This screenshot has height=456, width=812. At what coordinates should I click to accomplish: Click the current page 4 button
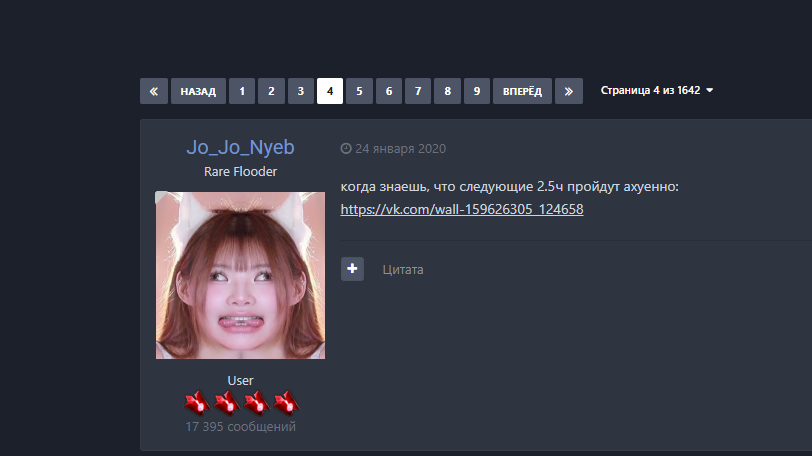(x=330, y=91)
